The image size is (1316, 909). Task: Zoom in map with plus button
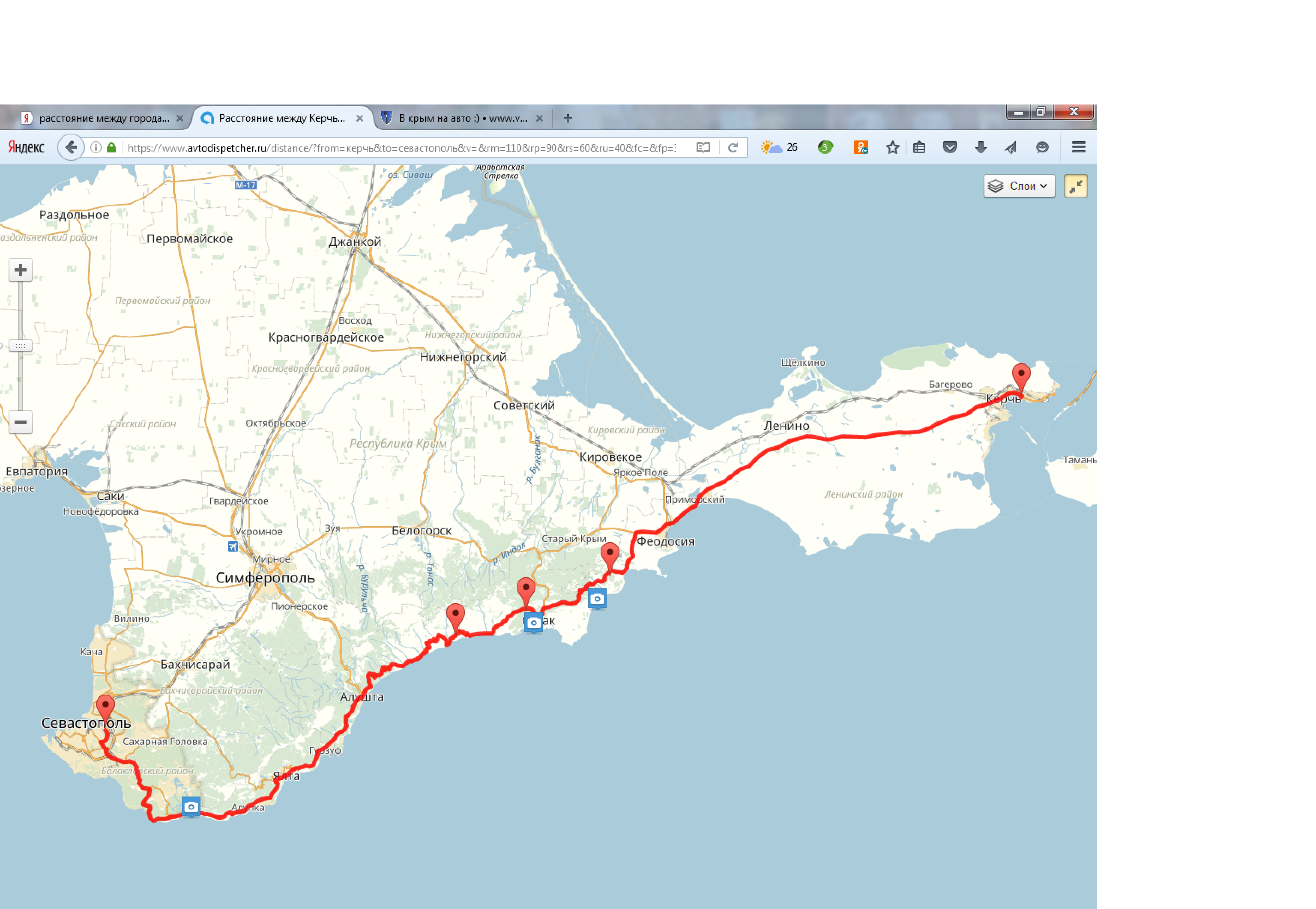click(x=21, y=270)
